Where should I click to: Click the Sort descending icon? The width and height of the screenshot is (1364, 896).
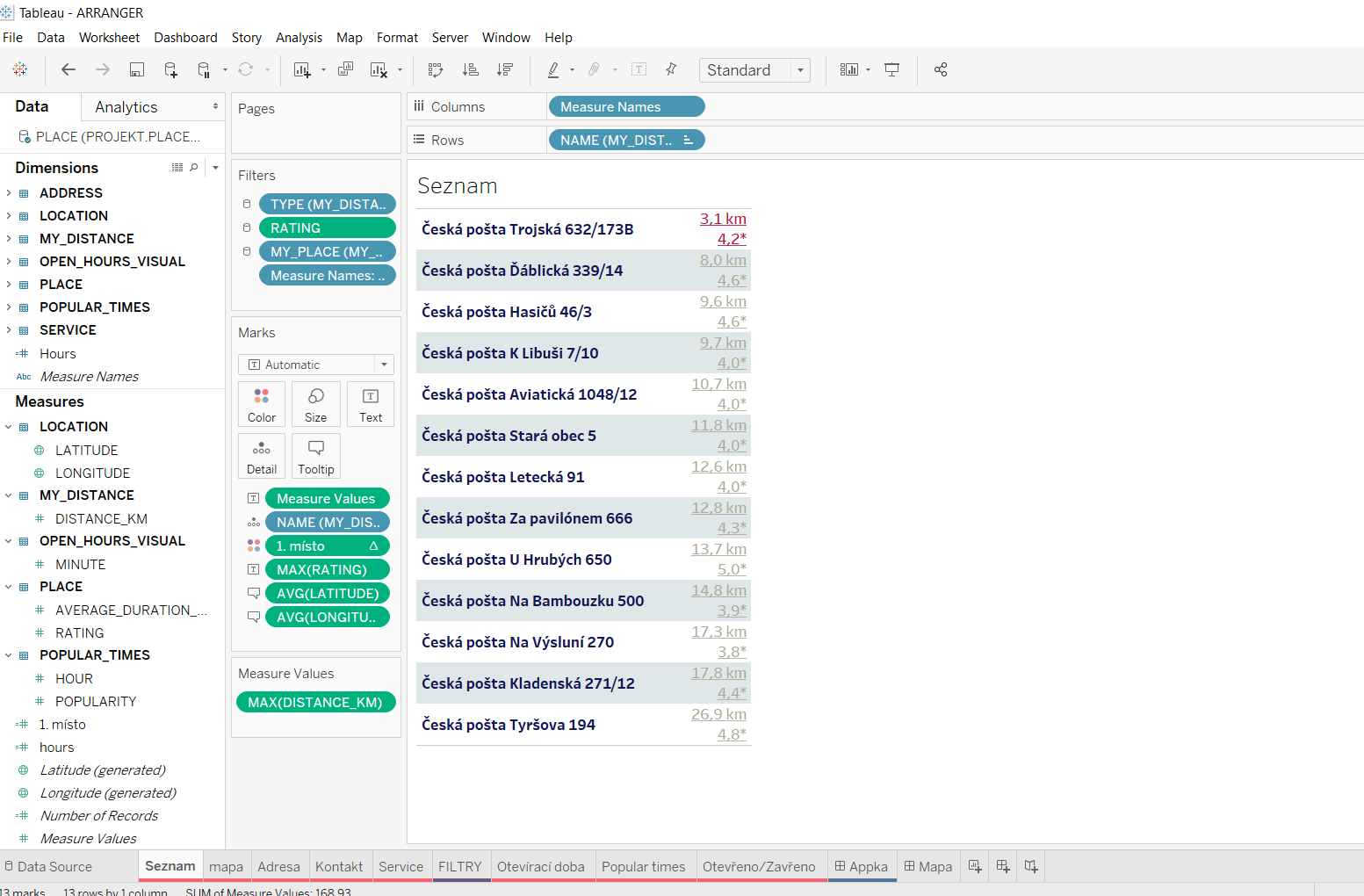tap(505, 69)
